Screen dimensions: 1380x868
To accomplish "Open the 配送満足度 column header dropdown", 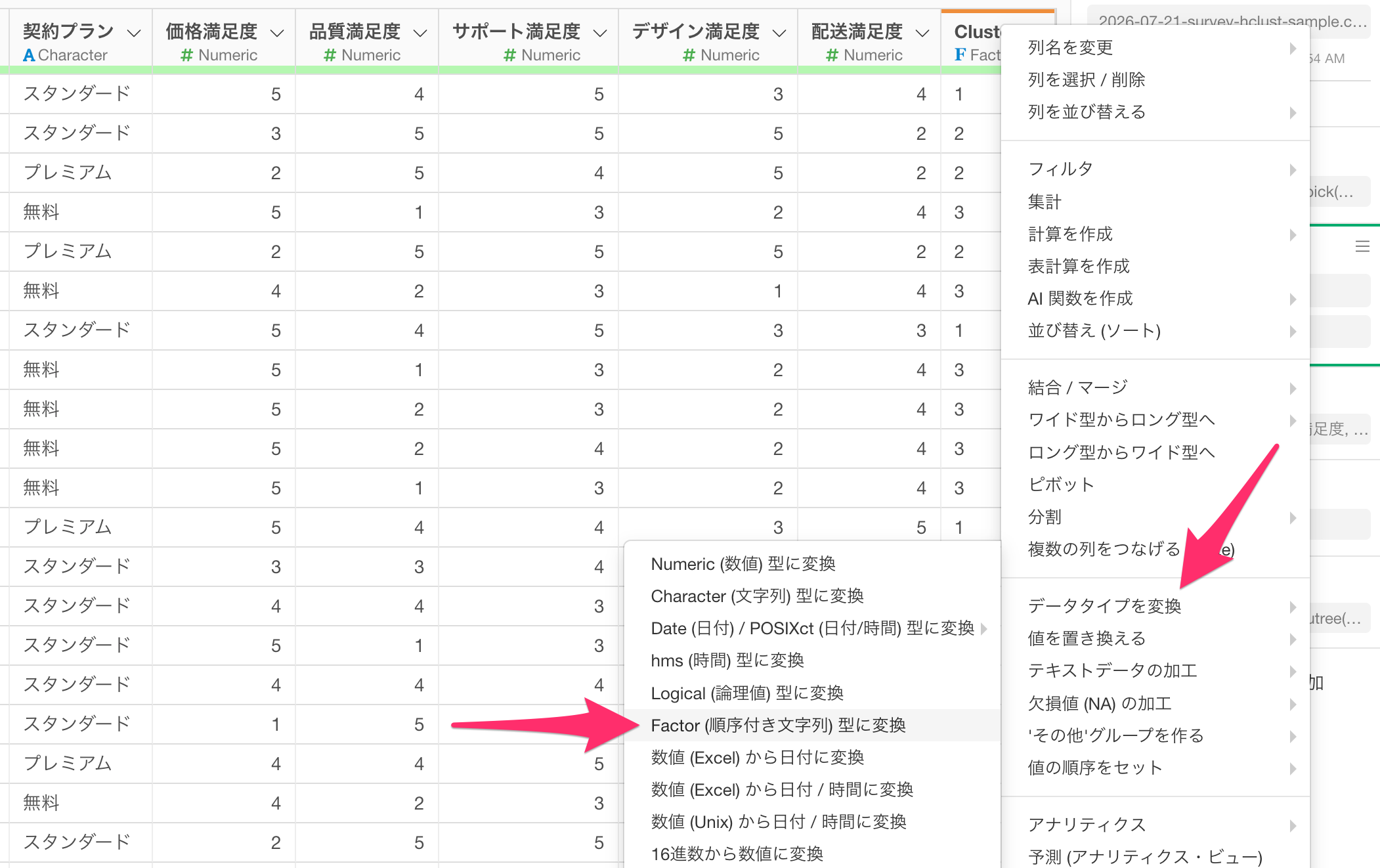I will (922, 33).
